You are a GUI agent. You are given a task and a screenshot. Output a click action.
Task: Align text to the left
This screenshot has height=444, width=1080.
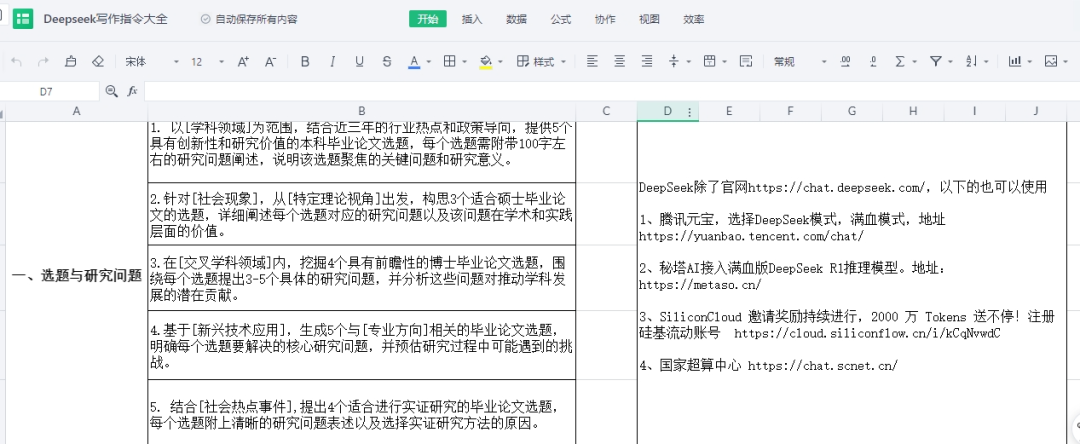coord(592,62)
